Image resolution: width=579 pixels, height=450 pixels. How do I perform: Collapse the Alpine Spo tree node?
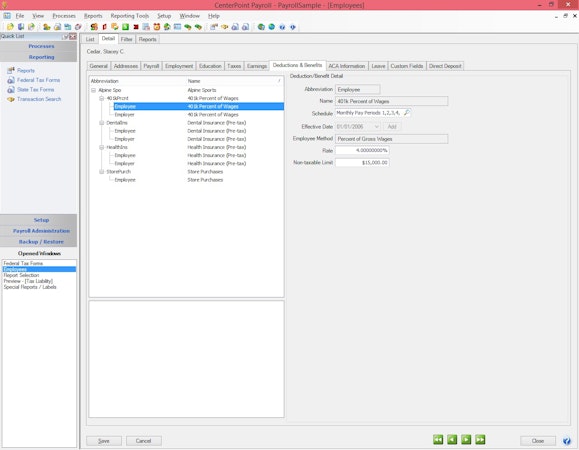point(93,90)
